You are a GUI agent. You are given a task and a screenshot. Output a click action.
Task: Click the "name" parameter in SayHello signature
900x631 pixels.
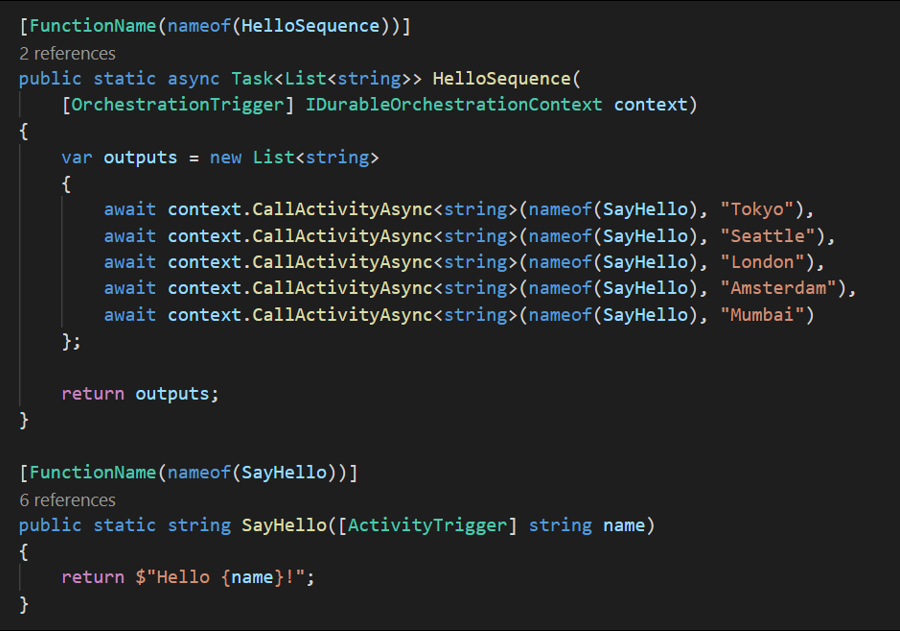tap(624, 525)
